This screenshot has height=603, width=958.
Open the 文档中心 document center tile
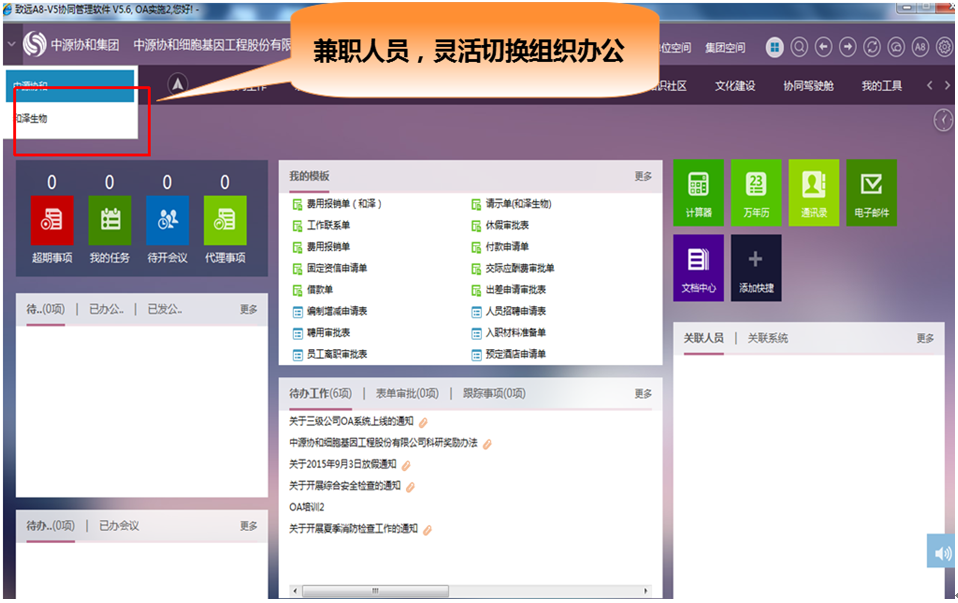(x=698, y=267)
